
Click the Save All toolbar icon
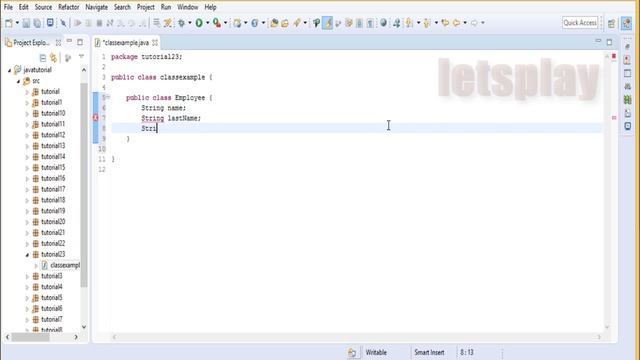37,23
